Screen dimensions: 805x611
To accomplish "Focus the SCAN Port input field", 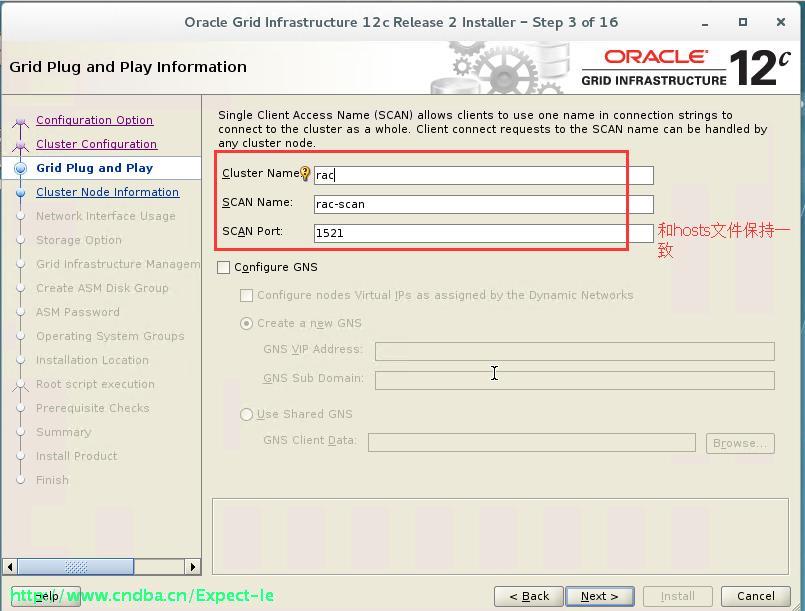I will coord(484,233).
